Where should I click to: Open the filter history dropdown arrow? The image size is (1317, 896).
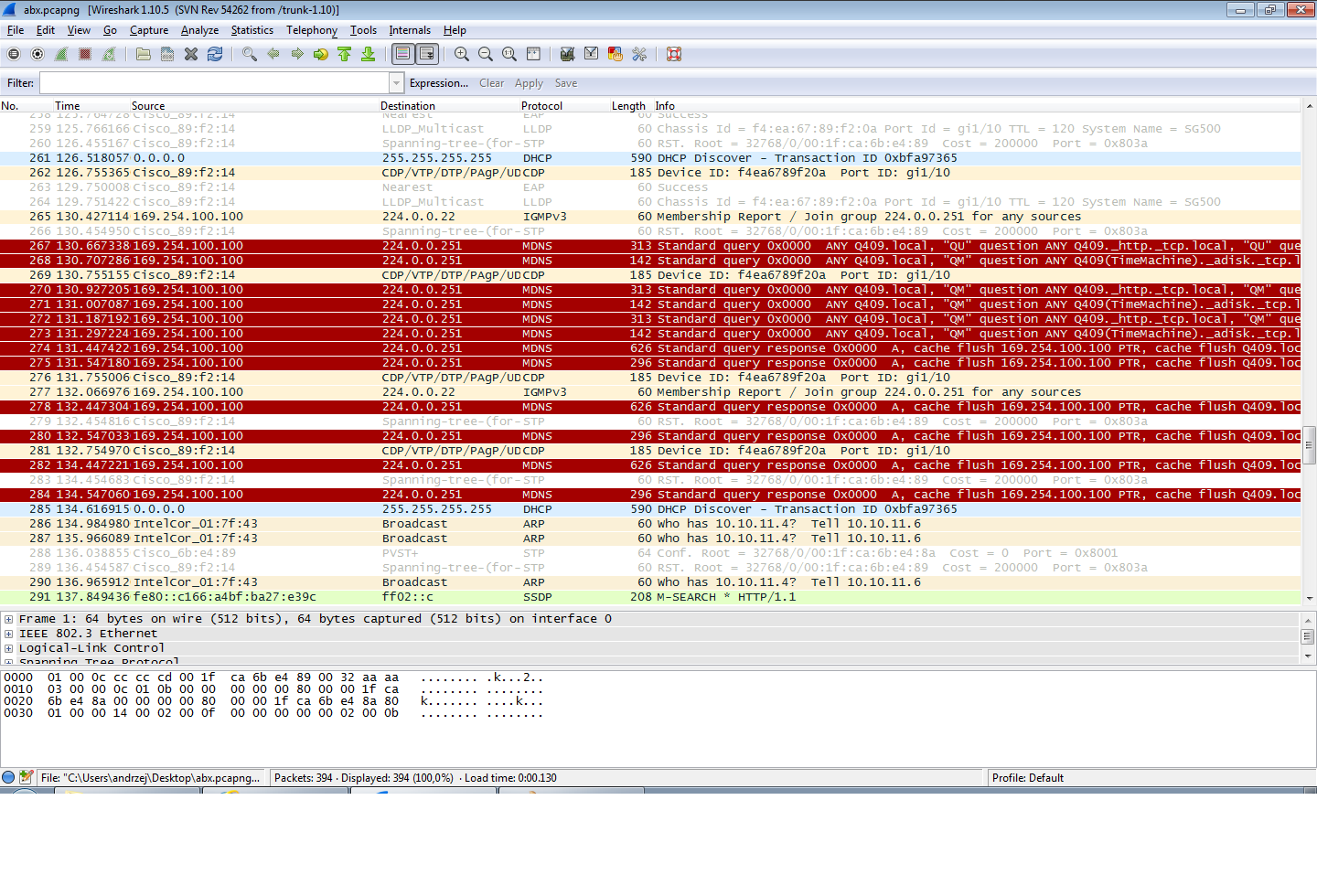pos(397,83)
